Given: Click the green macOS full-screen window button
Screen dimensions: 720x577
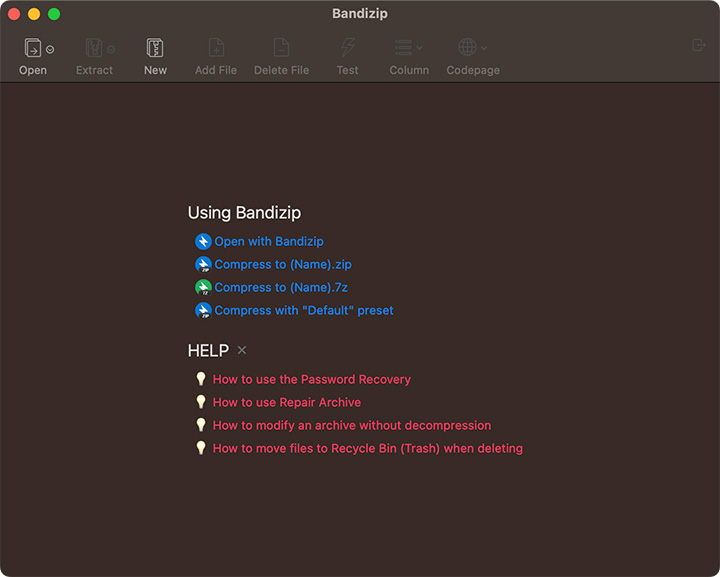Looking at the screenshot, I should click(x=54, y=14).
